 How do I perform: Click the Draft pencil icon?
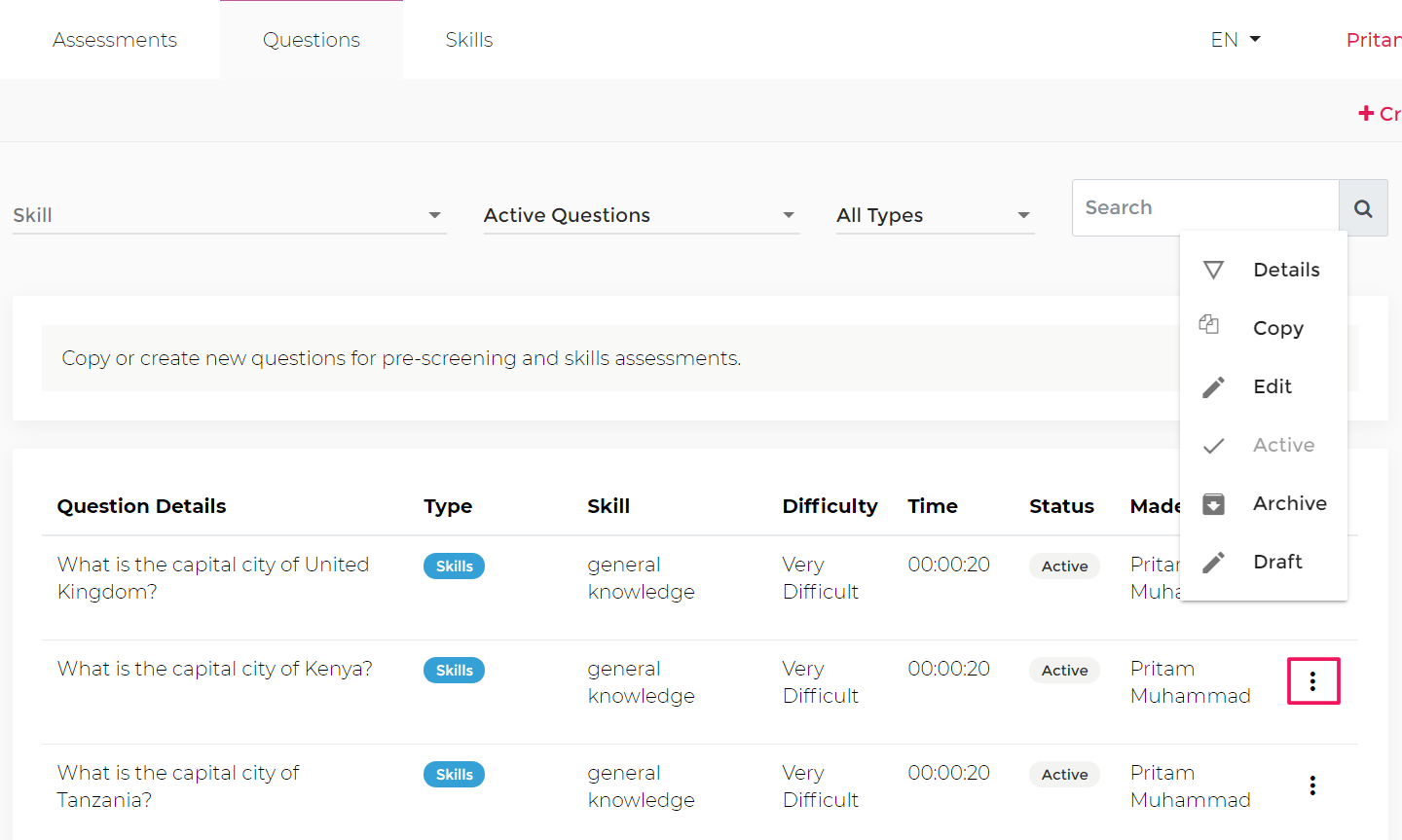pyautogui.click(x=1213, y=563)
